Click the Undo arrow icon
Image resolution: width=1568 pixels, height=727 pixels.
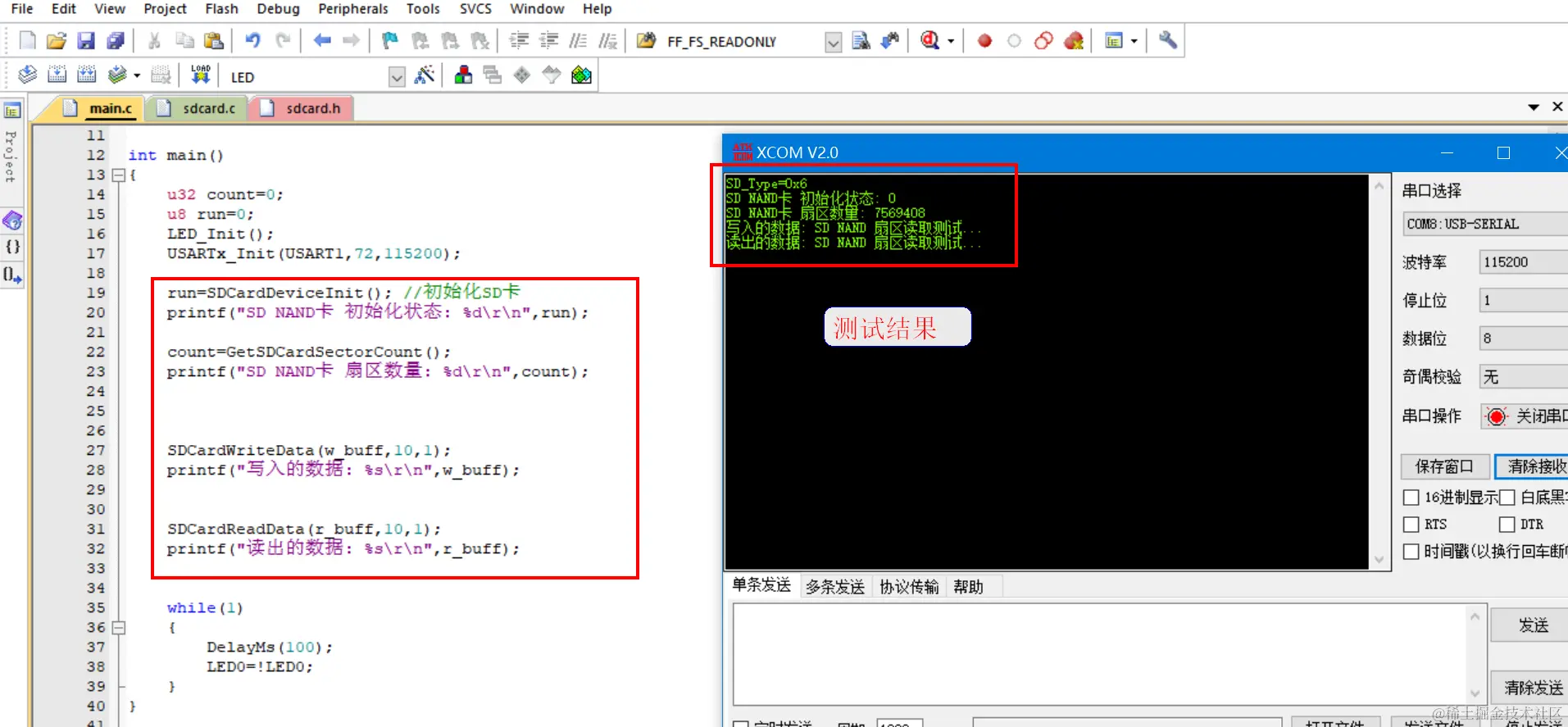pyautogui.click(x=252, y=41)
